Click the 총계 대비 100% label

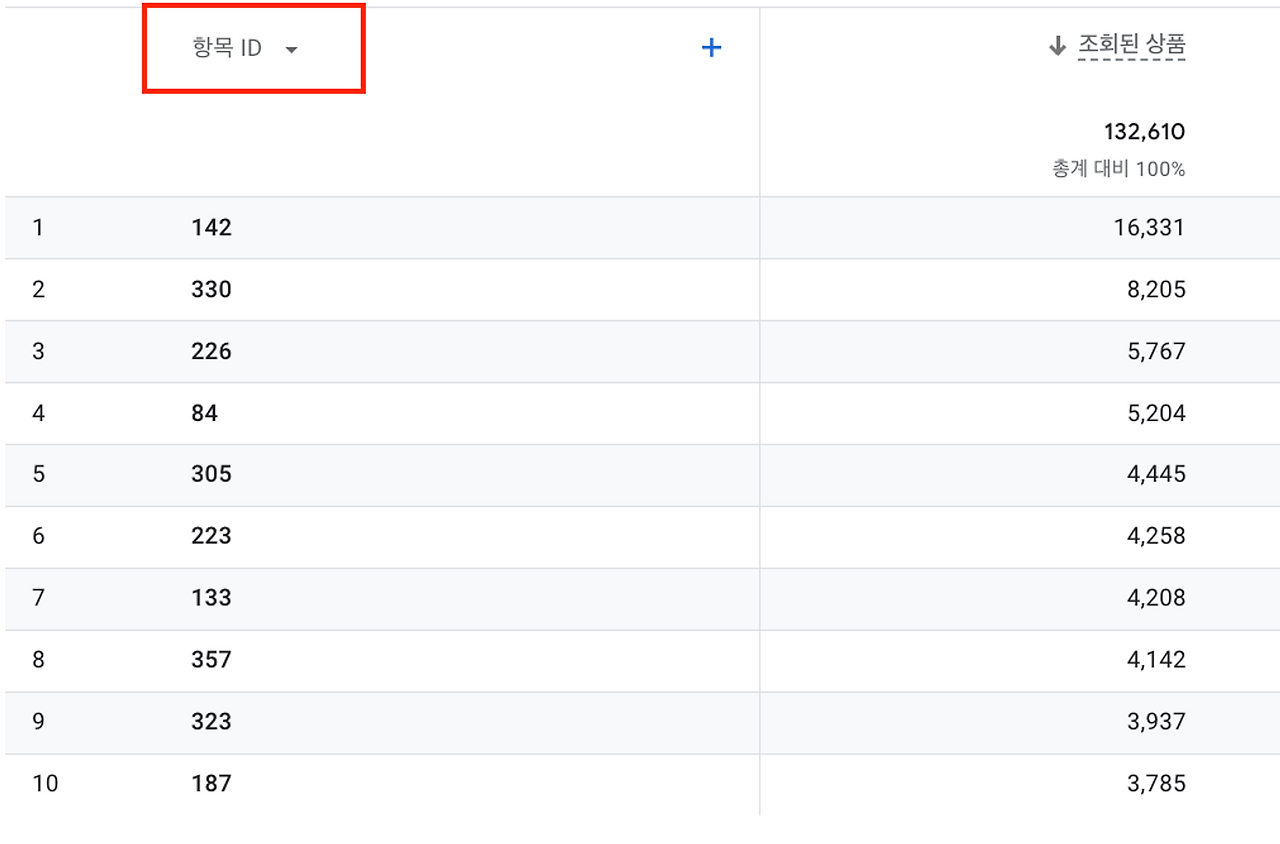click(1116, 169)
